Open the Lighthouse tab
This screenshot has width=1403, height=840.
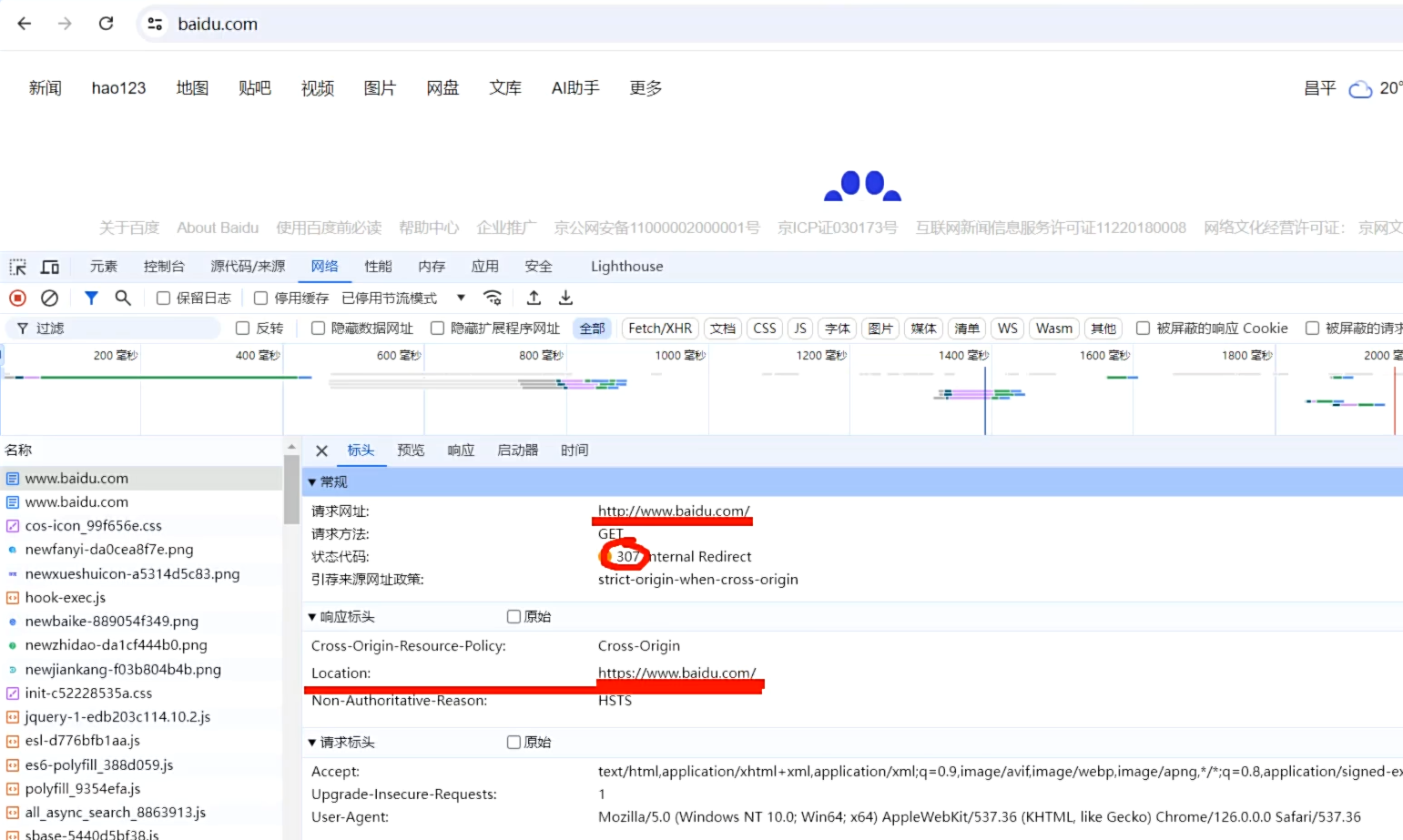pyautogui.click(x=627, y=267)
